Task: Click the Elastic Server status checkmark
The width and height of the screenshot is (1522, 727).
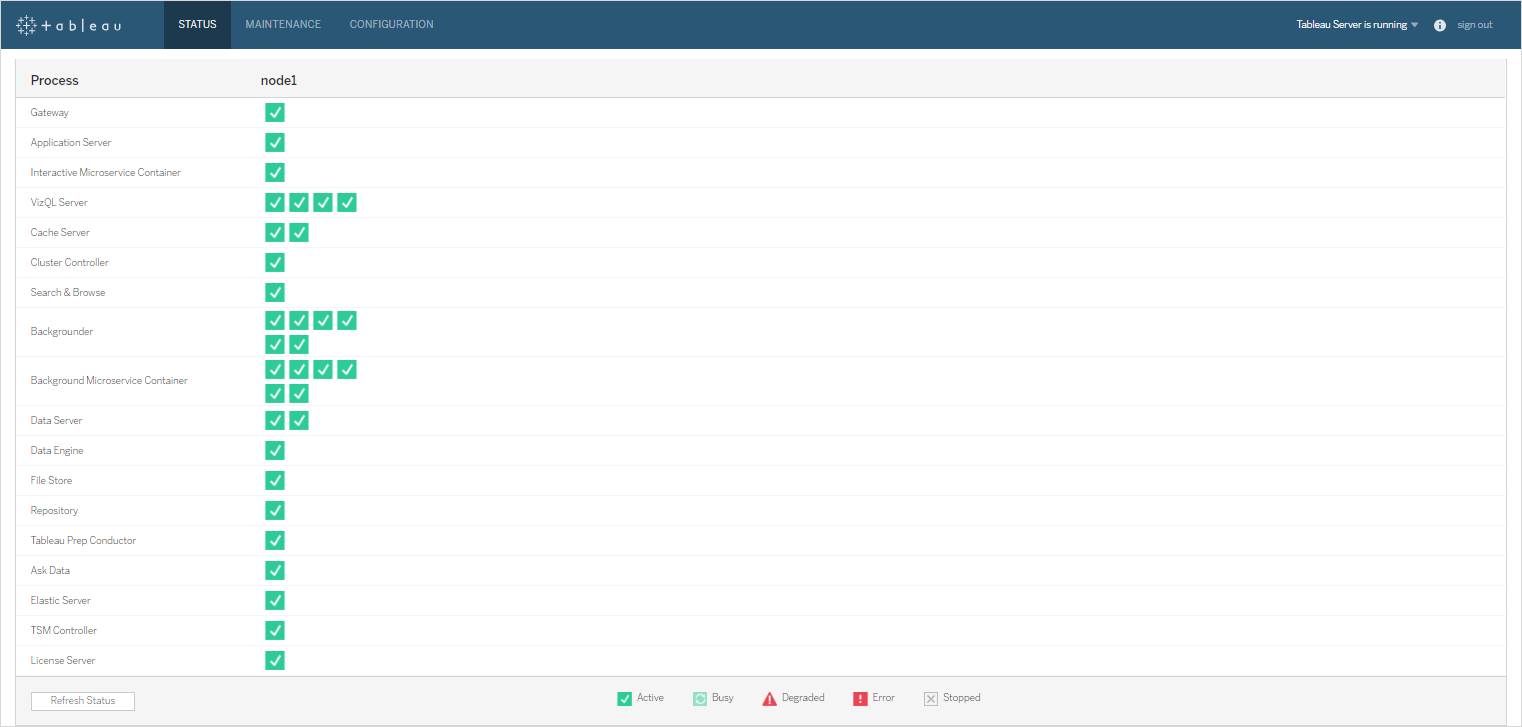Action: coord(275,600)
